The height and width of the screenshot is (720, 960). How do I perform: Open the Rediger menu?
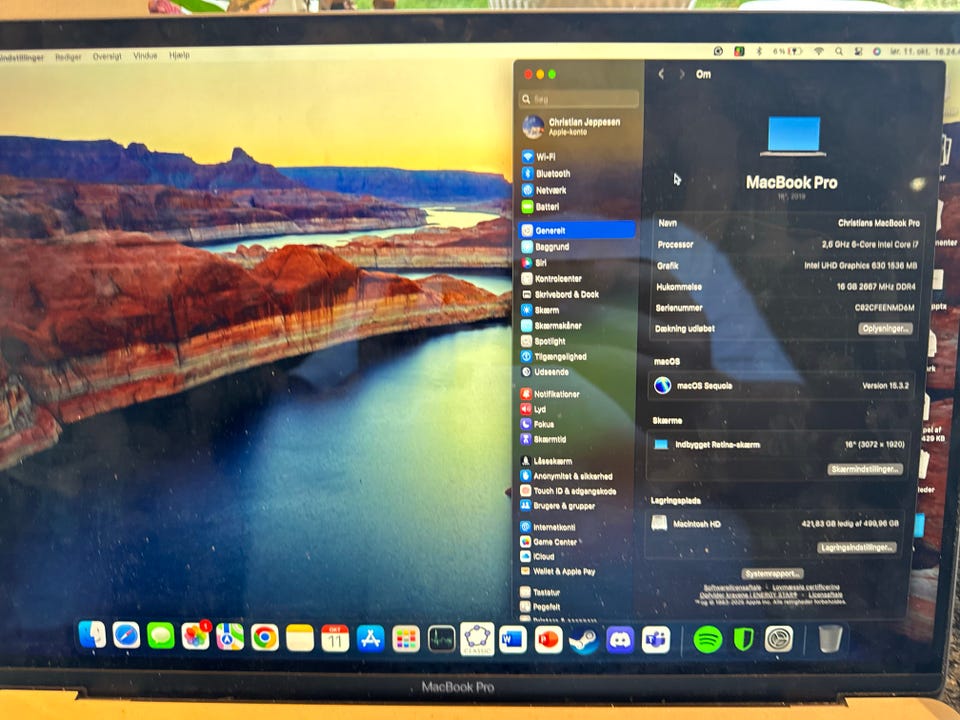pyautogui.click(x=68, y=57)
